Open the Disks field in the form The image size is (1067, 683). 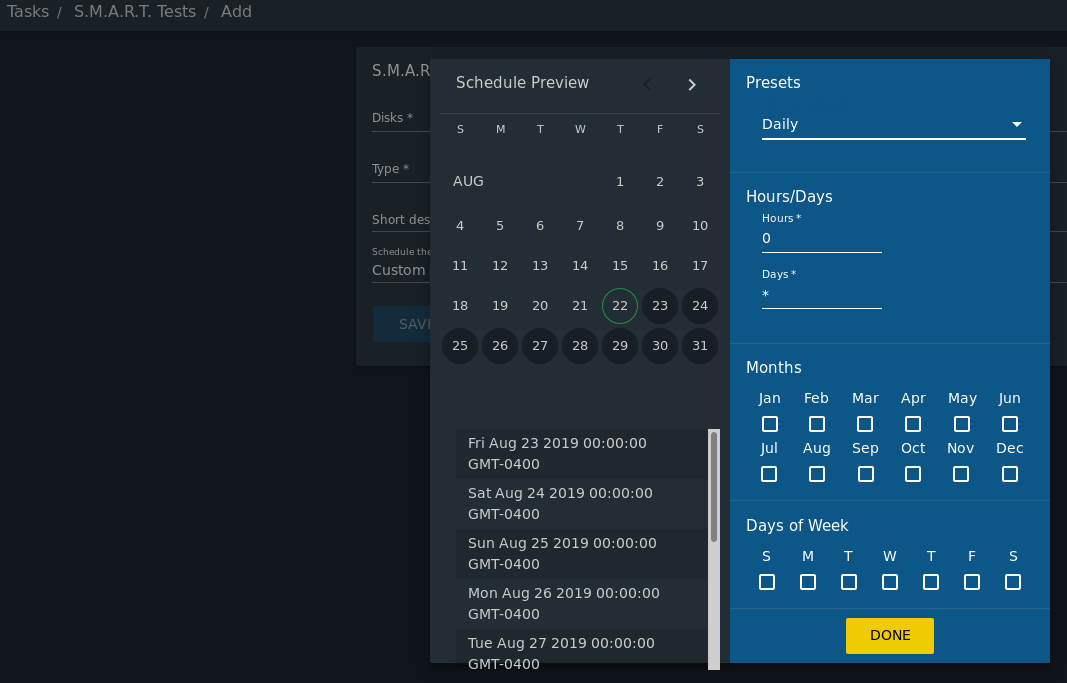401,118
